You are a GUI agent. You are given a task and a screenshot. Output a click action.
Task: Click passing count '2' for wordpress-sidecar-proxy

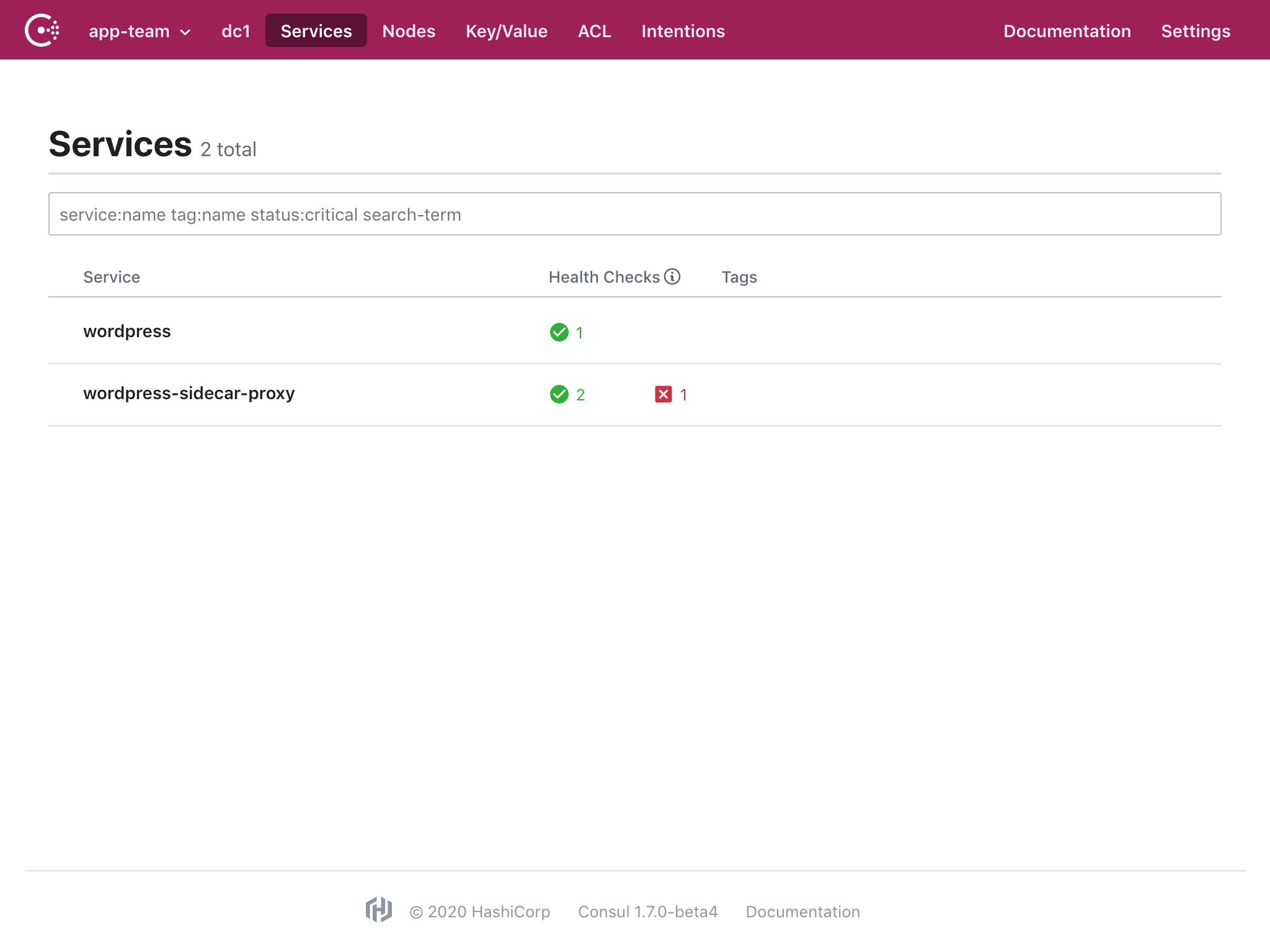tap(580, 395)
